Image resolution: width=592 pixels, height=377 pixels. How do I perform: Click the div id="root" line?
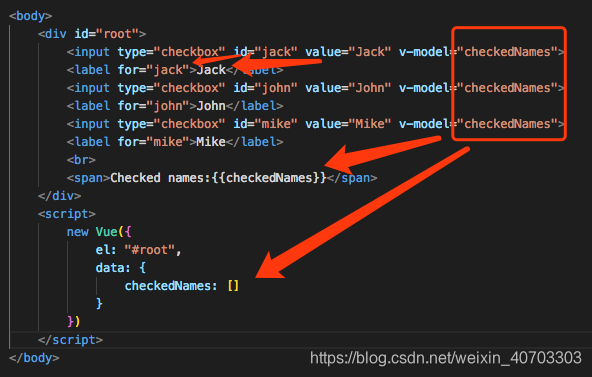click(x=92, y=34)
